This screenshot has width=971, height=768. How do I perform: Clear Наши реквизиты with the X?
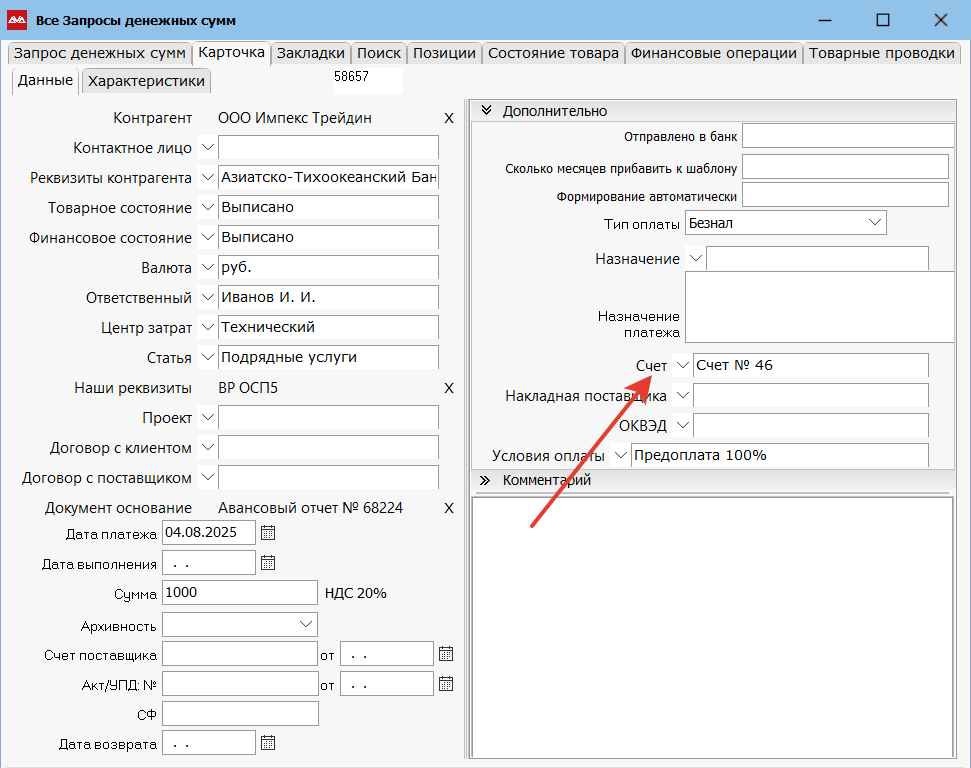coord(449,388)
